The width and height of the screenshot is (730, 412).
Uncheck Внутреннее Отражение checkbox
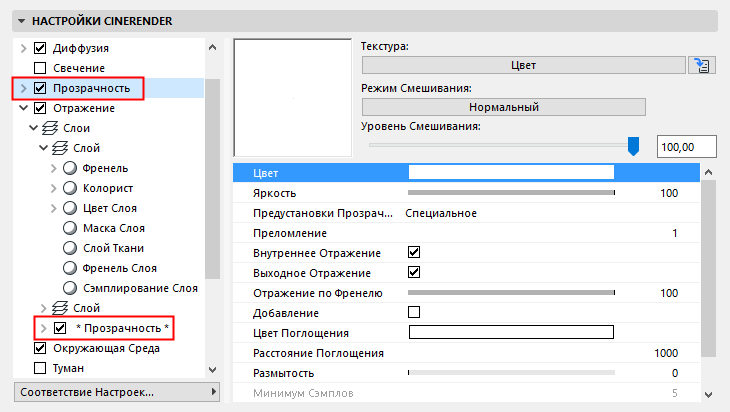point(414,253)
